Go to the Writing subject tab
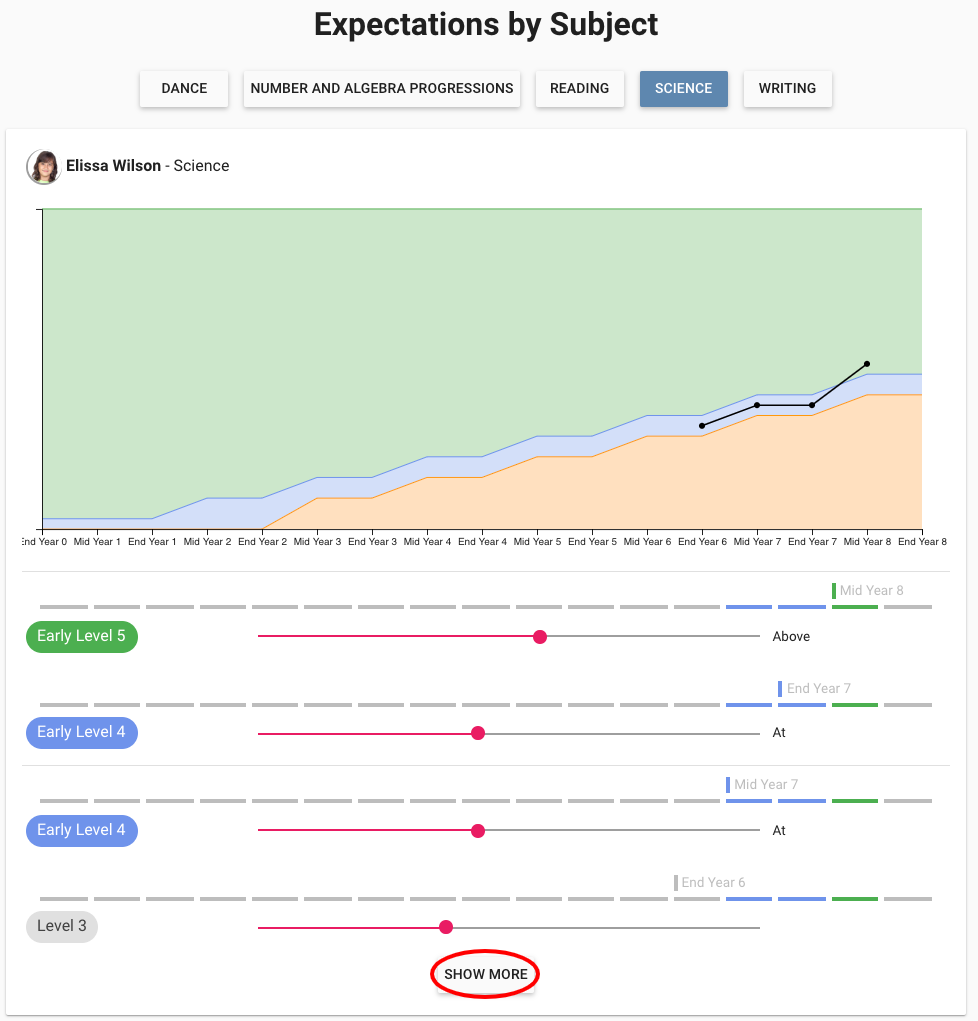 pyautogui.click(x=787, y=88)
